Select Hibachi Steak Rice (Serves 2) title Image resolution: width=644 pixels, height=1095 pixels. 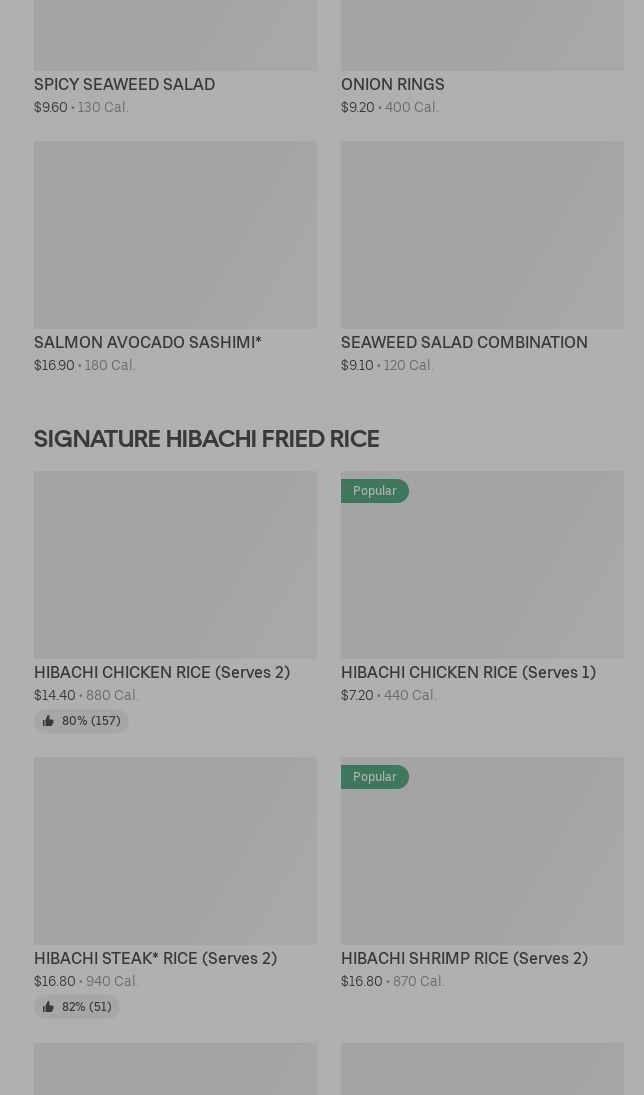coord(155,959)
